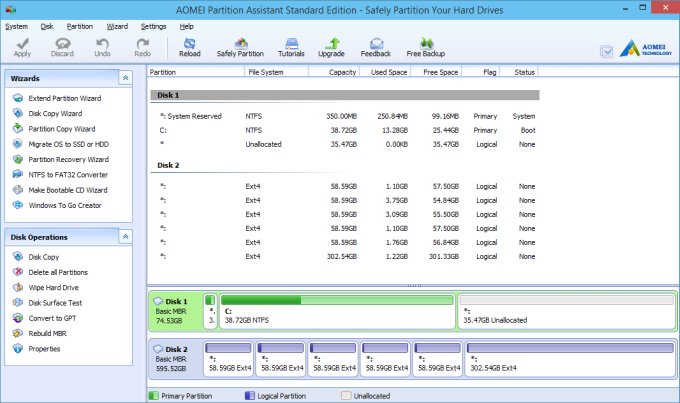Collapse the Wizards panel
The image size is (680, 403).
pos(125,78)
